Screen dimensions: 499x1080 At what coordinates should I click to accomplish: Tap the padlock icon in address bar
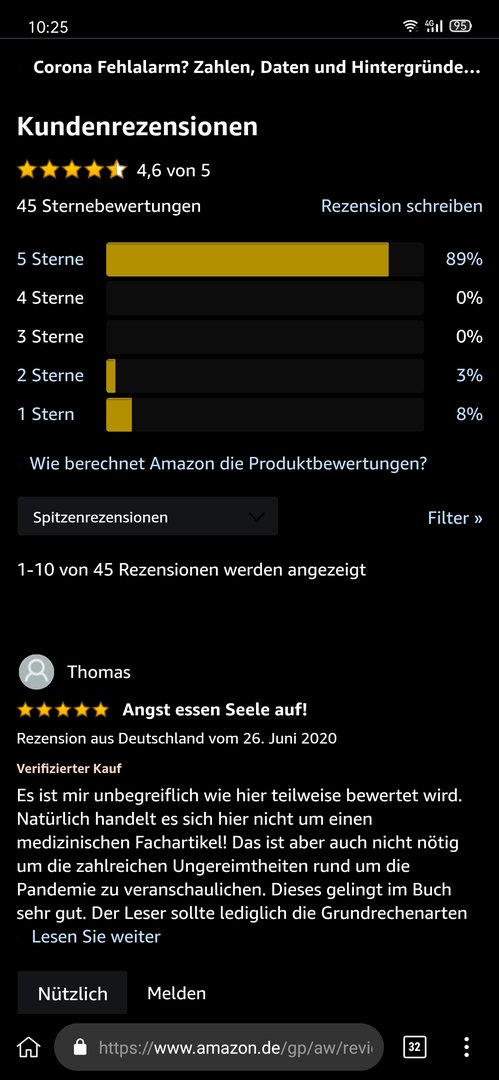point(80,1048)
